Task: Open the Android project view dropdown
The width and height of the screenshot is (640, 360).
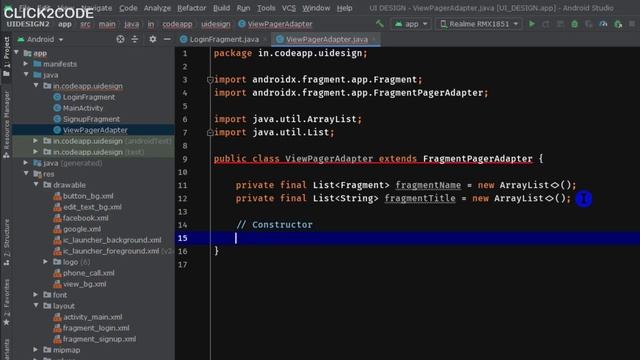Action: (40, 39)
